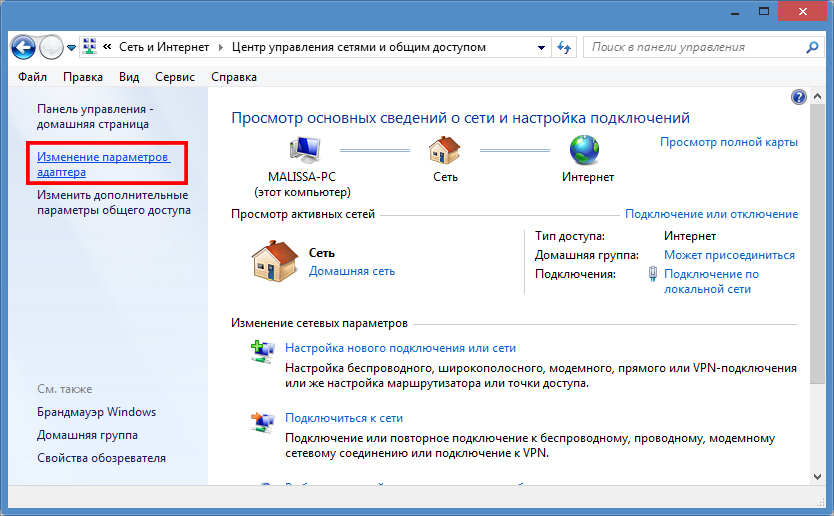Click the scrollbar down arrow
The width and height of the screenshot is (834, 516).
[x=818, y=477]
